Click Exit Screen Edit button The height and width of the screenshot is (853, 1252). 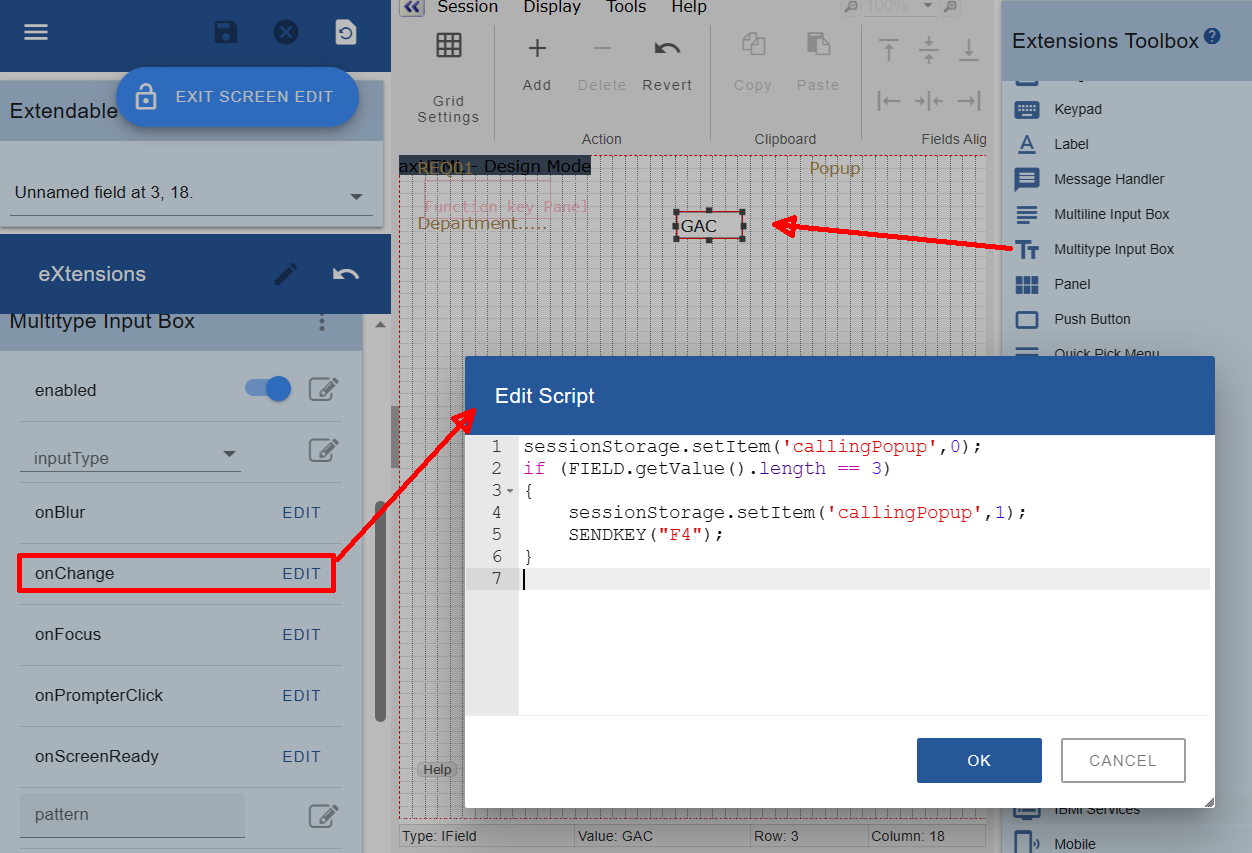237,97
